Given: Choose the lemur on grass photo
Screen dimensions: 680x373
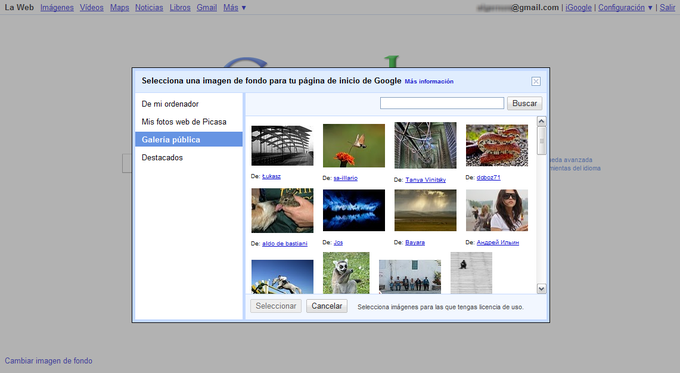Looking at the screenshot, I should pyautogui.click(x=346, y=273).
